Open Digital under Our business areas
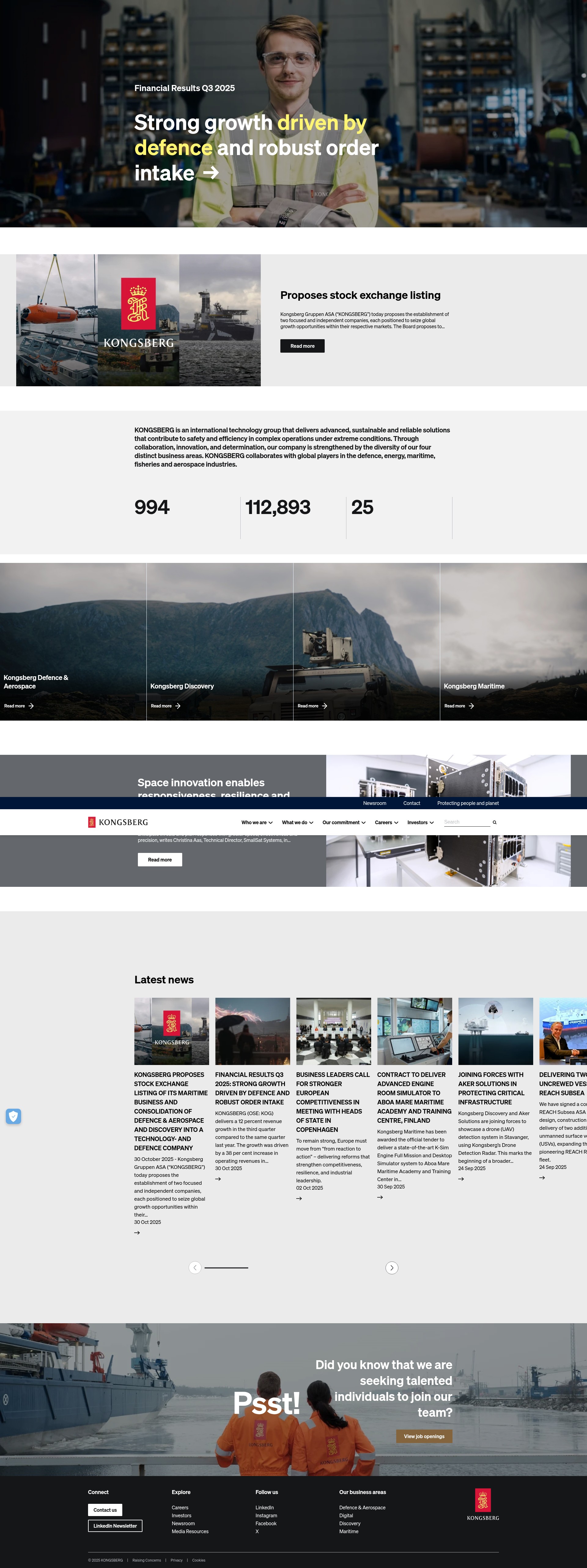This screenshot has width=587, height=1568. tap(346, 1516)
